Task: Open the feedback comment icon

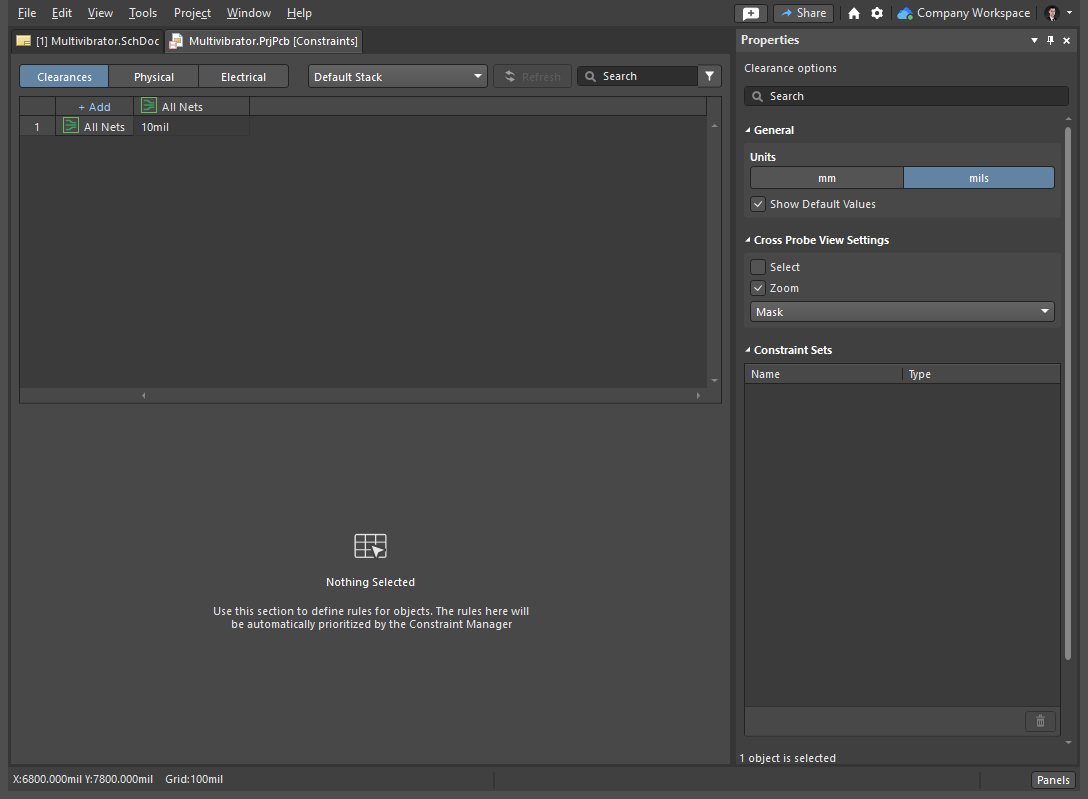Action: click(751, 13)
